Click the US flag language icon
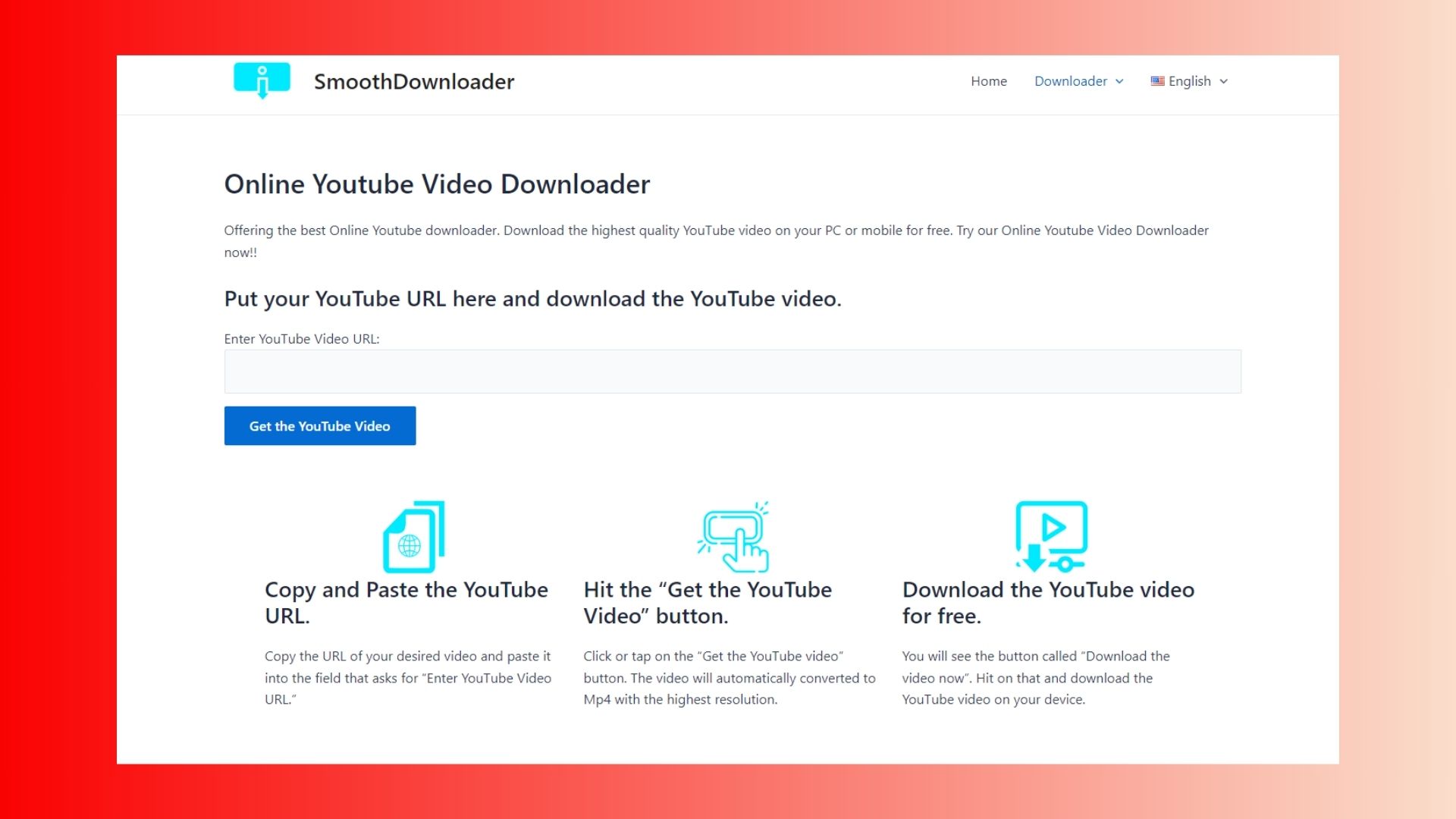 (x=1157, y=81)
